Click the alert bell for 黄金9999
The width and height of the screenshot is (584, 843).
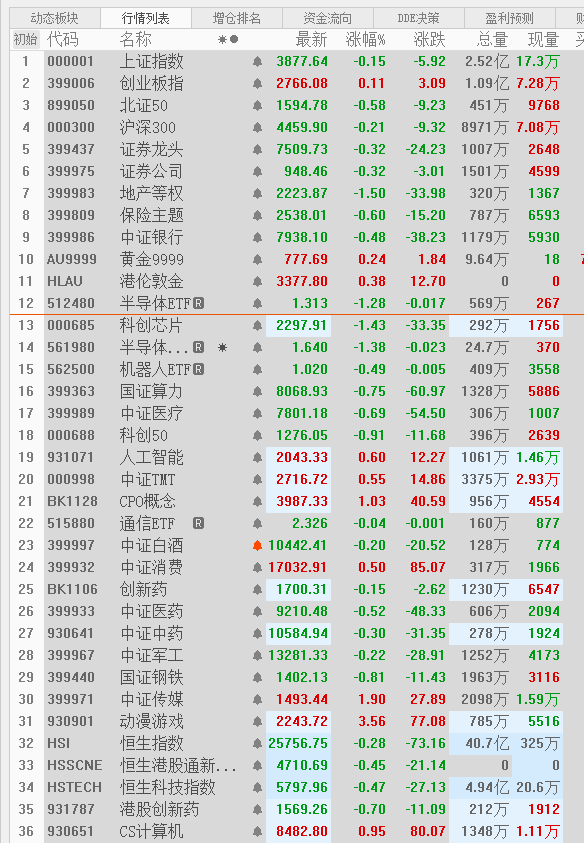pos(257,259)
